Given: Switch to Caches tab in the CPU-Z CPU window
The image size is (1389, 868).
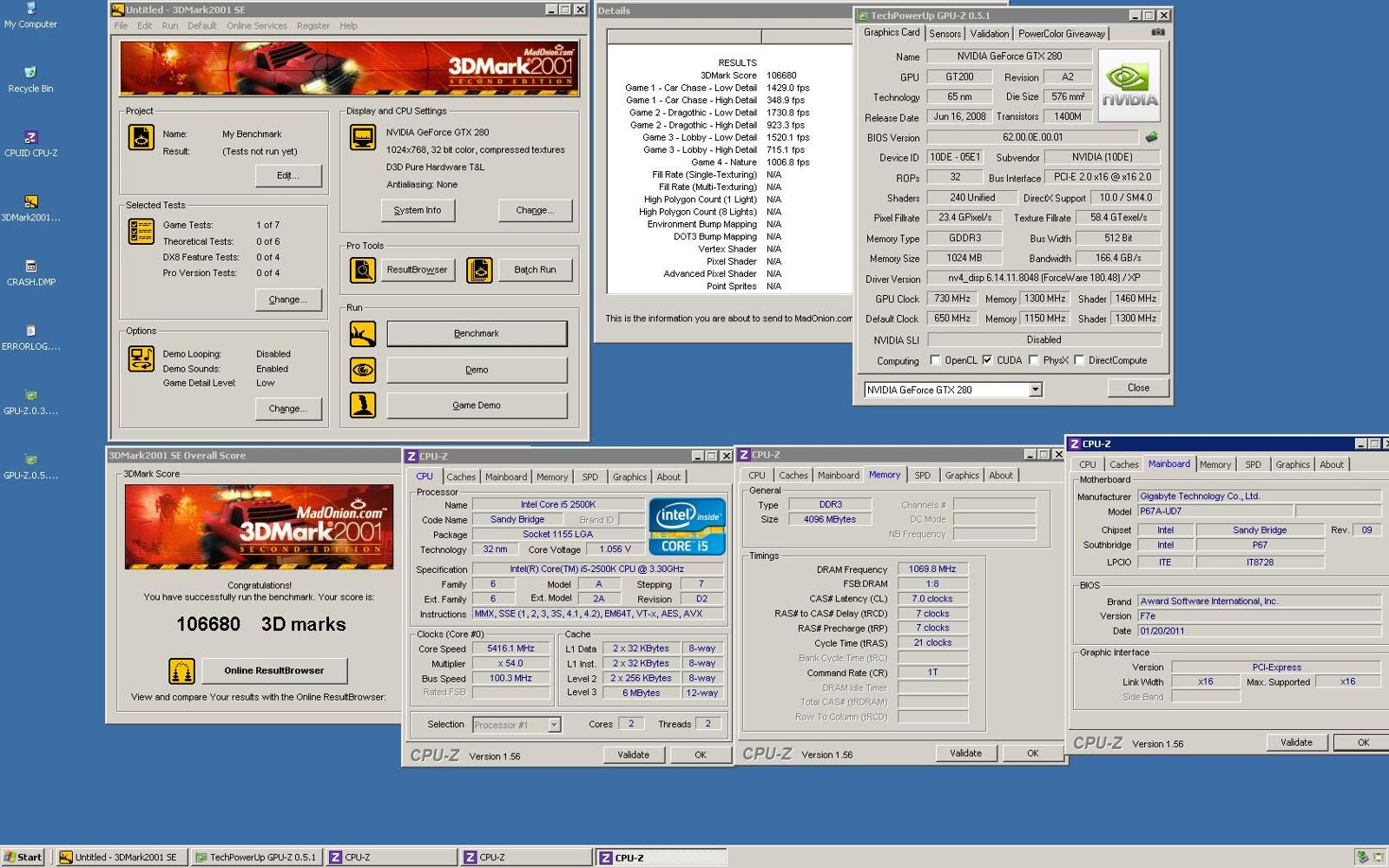Looking at the screenshot, I should click(x=461, y=477).
